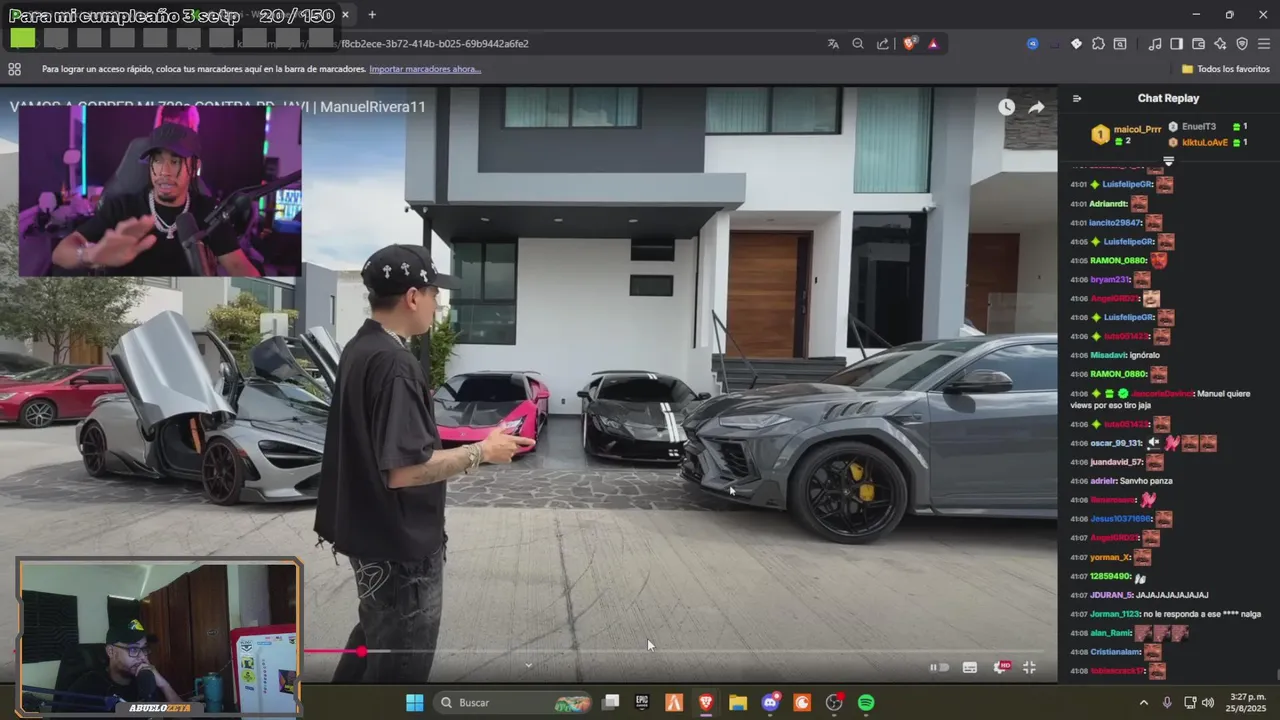1280x720 pixels.
Task: Click username yorman_X in chat
Action: click(x=1111, y=557)
